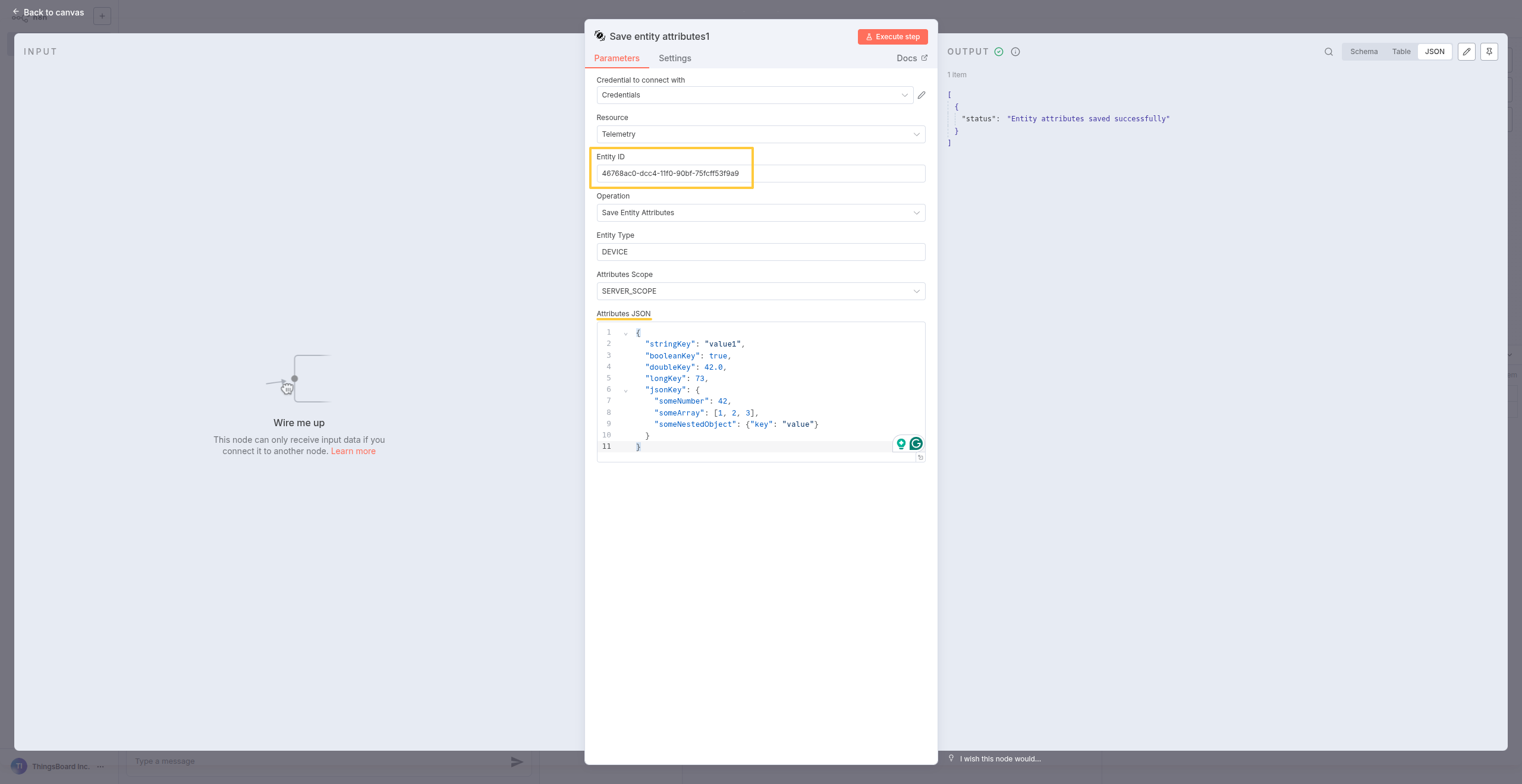Expand the Attributes Scope dropdown
The width and height of the screenshot is (1522, 784).
pos(760,291)
